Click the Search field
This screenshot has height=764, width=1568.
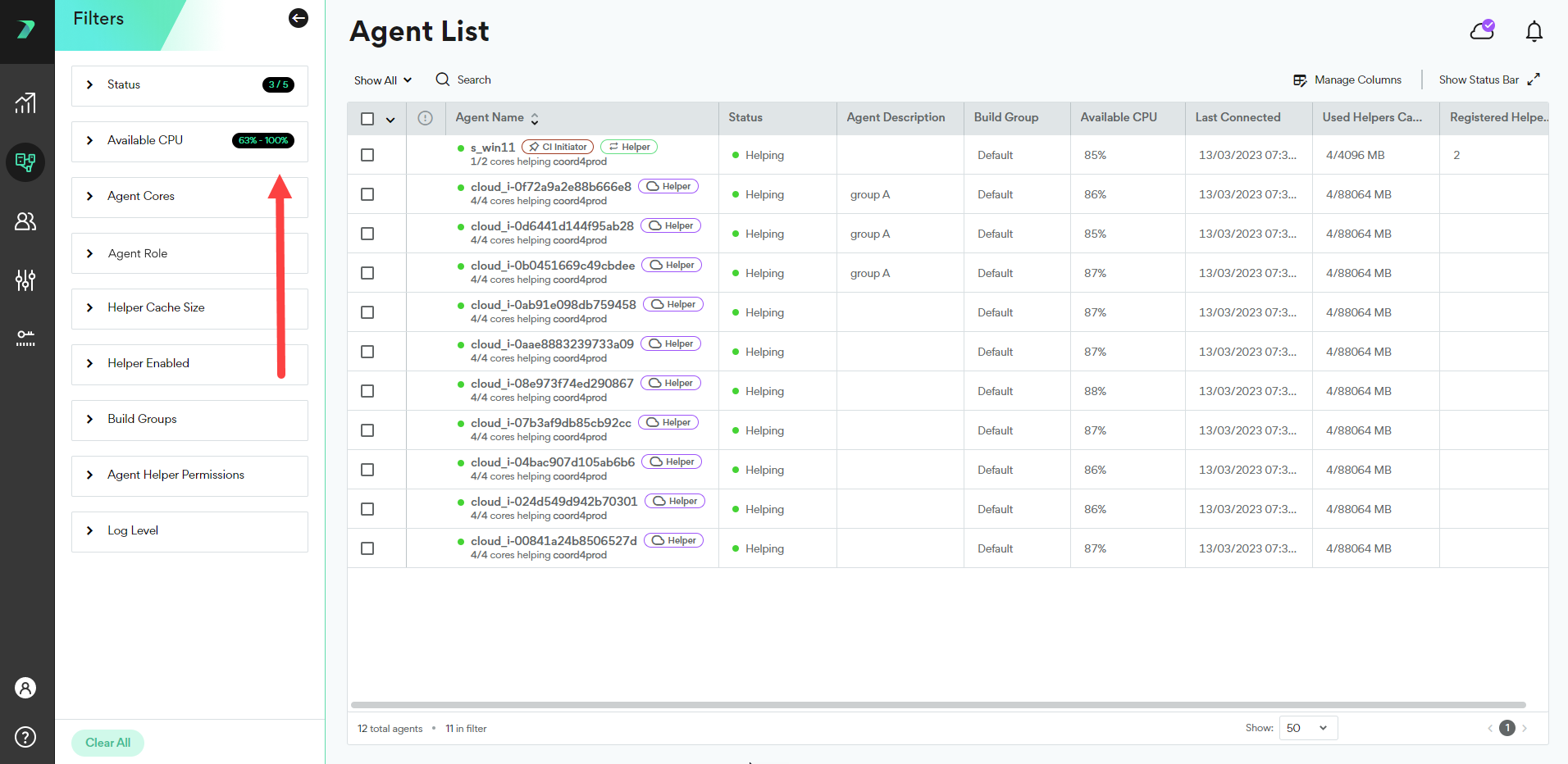coord(473,80)
